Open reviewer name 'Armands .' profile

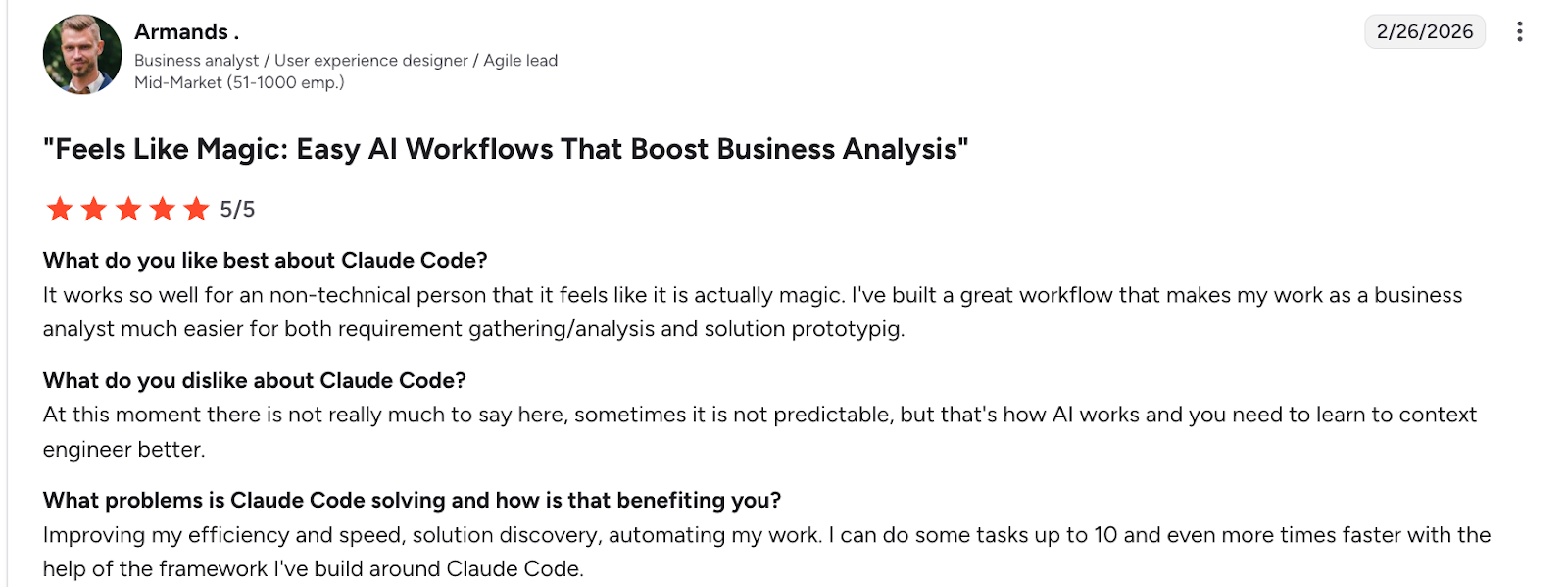[186, 31]
